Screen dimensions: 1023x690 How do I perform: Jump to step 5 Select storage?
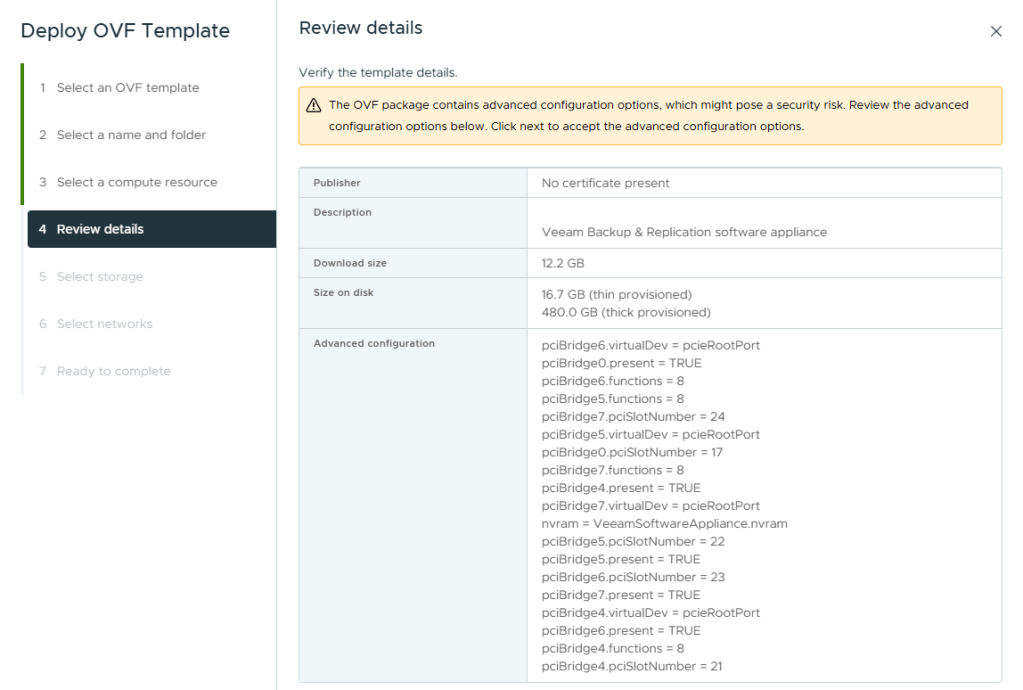(x=99, y=277)
